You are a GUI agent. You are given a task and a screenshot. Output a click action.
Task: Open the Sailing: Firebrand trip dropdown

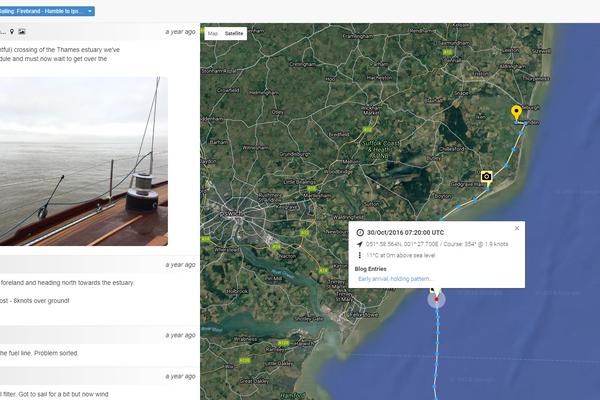(x=45, y=10)
